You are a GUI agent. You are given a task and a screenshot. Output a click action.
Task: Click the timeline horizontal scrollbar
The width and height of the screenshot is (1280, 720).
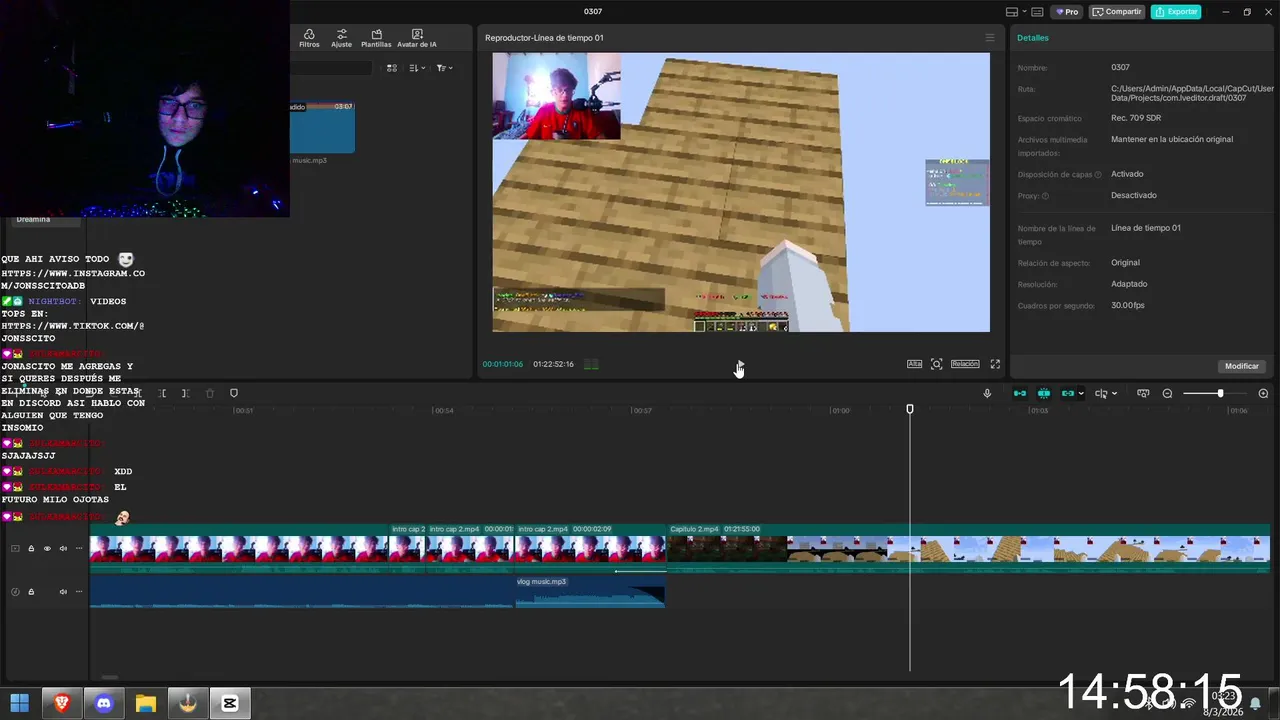click(110, 677)
